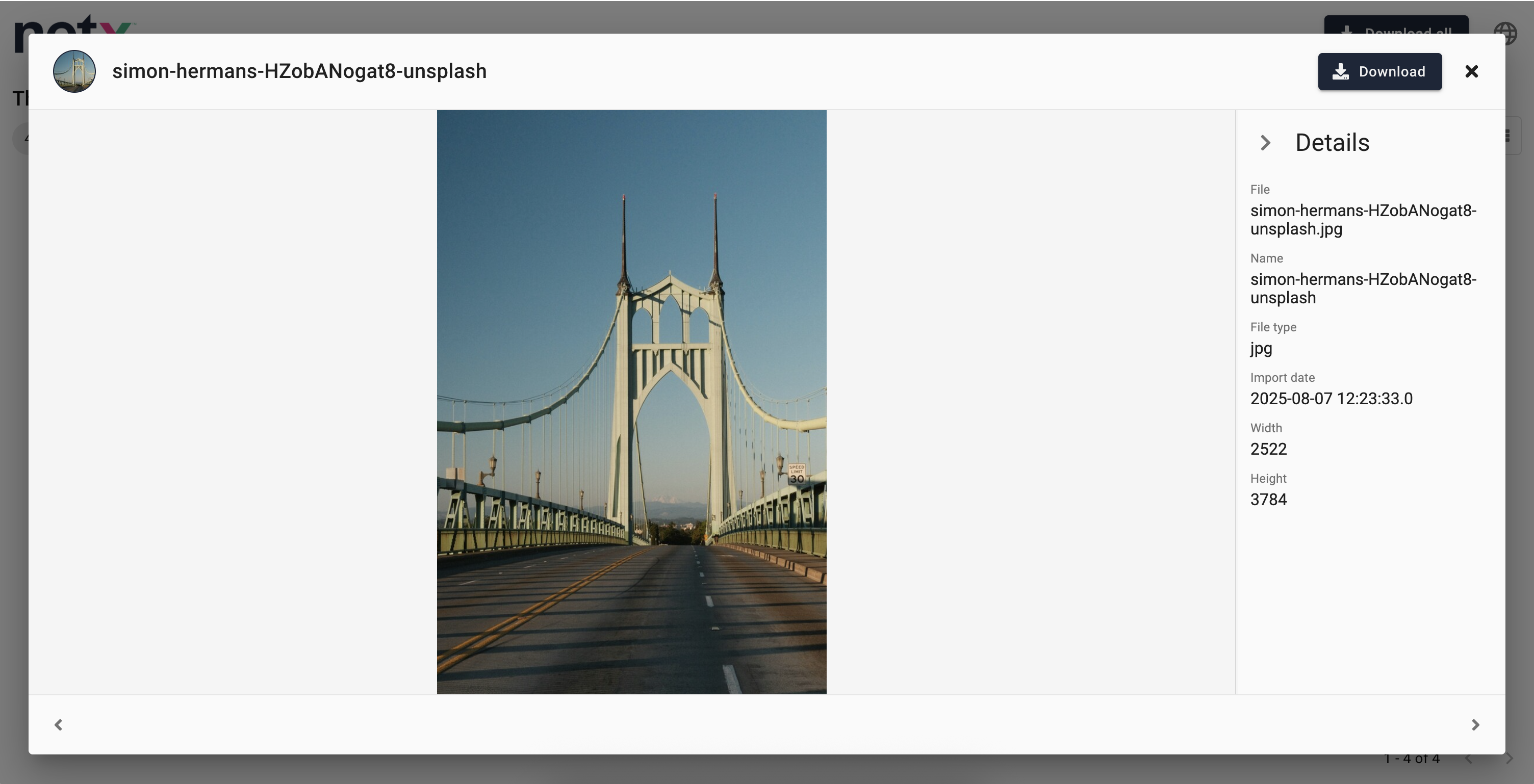
Task: Click the large bridge preview image
Action: point(631,402)
